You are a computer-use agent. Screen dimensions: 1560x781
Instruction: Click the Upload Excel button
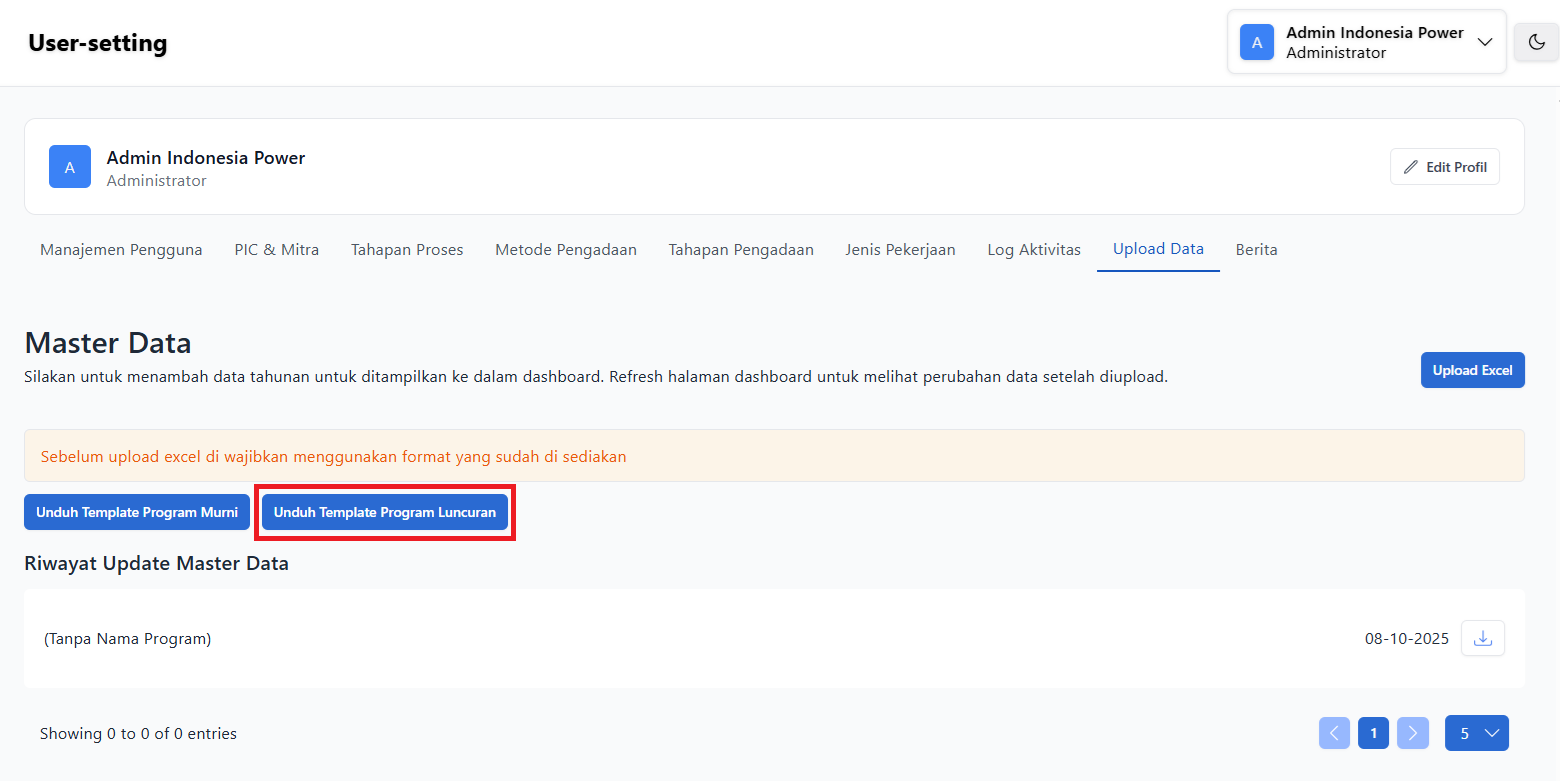pyautogui.click(x=1472, y=370)
